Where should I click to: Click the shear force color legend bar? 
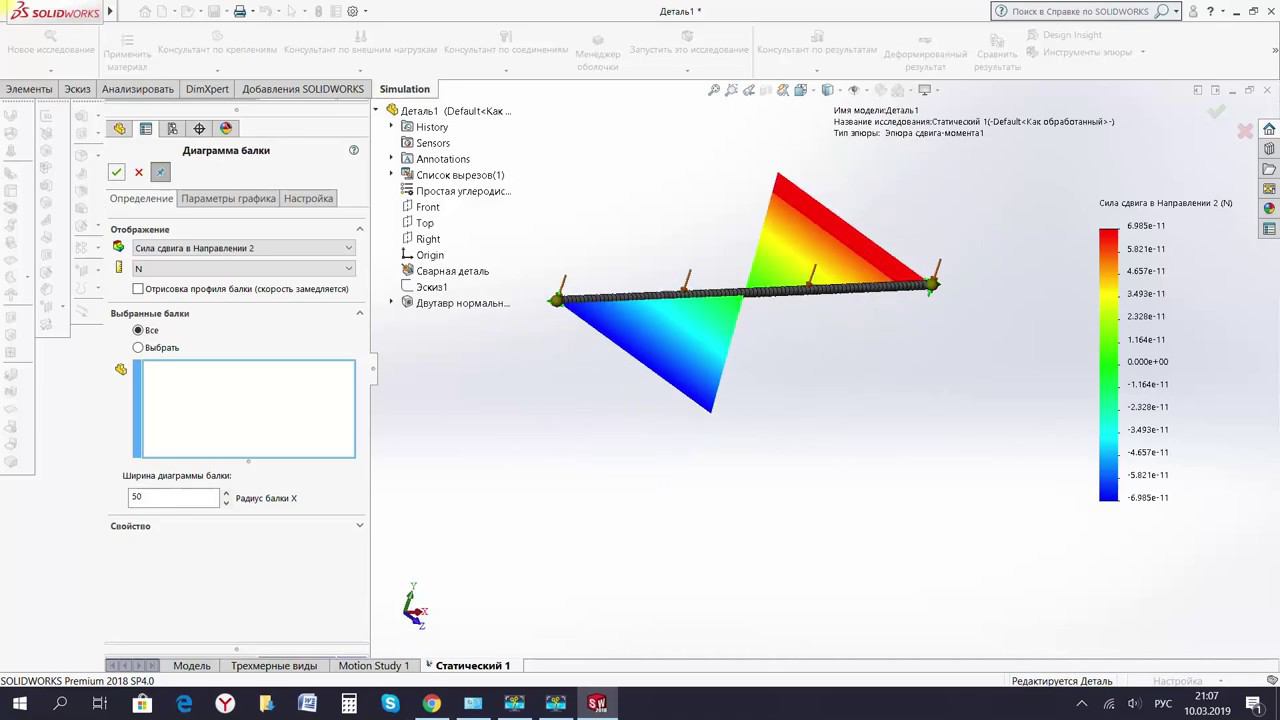click(x=1109, y=365)
